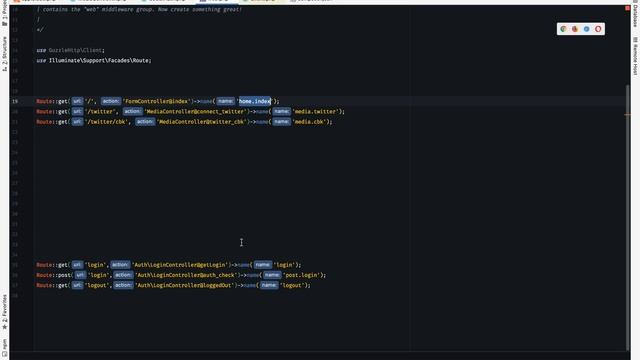Click the warning stripe mark beside scrollbar
Viewport: 640px width, 360px height.
[x=627, y=115]
